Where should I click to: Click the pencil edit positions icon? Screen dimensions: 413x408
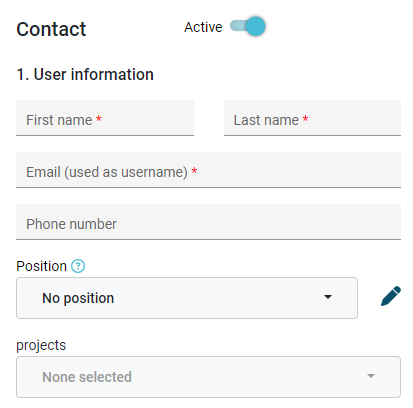(391, 296)
